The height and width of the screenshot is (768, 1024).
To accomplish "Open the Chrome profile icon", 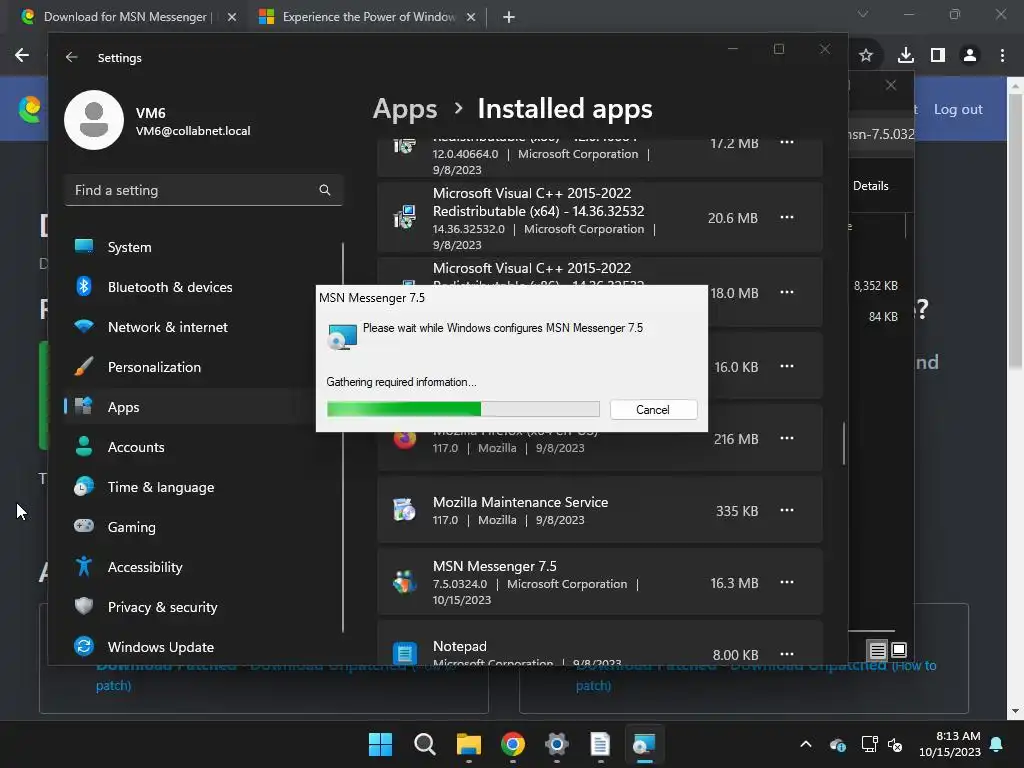I will pyautogui.click(x=970, y=56).
